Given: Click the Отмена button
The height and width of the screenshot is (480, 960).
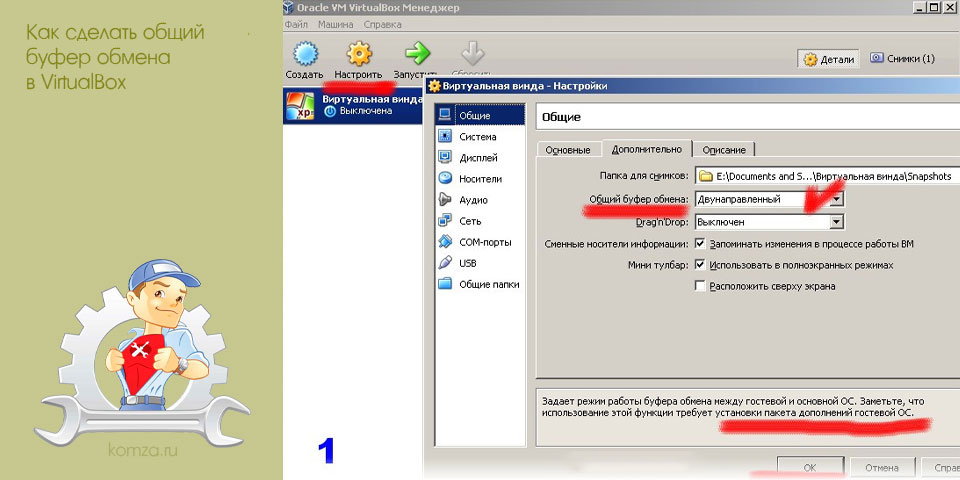Looking at the screenshot, I should 882,468.
